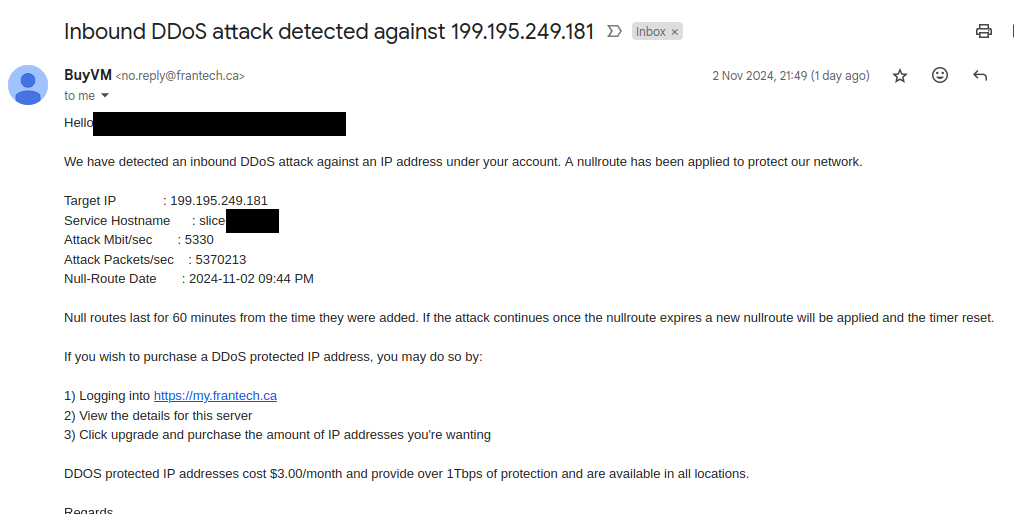Click the blacked-out hostname after "slice"
Image resolution: width=1014 pixels, height=514 pixels.
click(x=252, y=220)
